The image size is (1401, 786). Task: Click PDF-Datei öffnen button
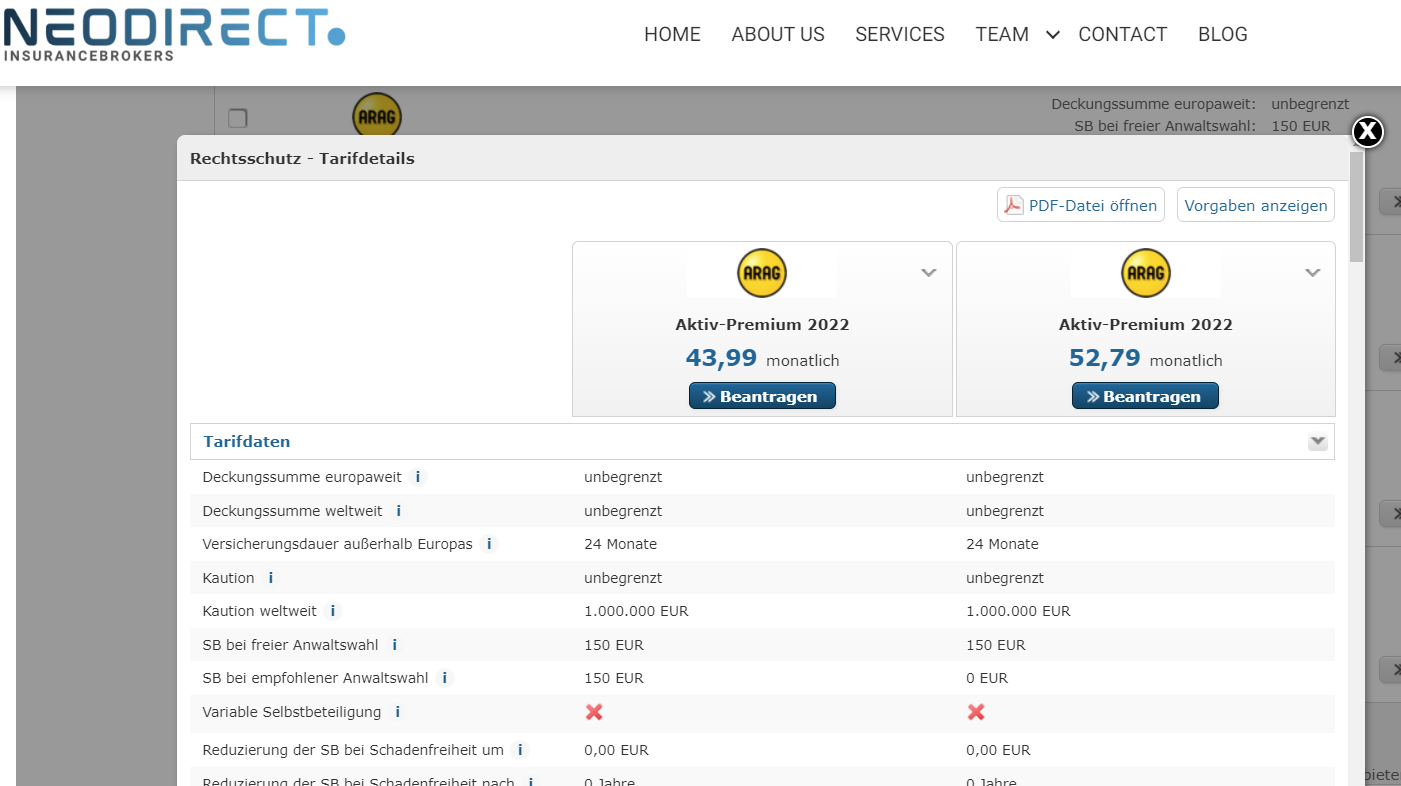pos(1081,205)
